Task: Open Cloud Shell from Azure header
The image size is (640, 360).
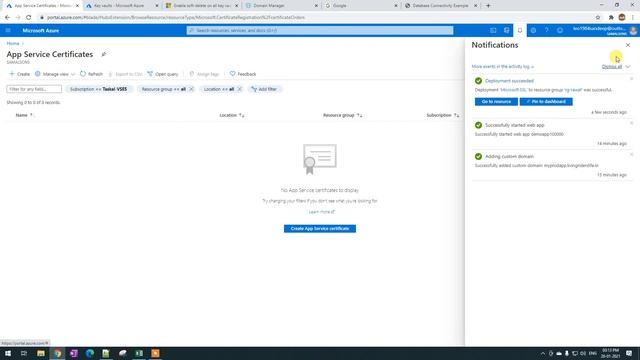Action: [x=493, y=30]
